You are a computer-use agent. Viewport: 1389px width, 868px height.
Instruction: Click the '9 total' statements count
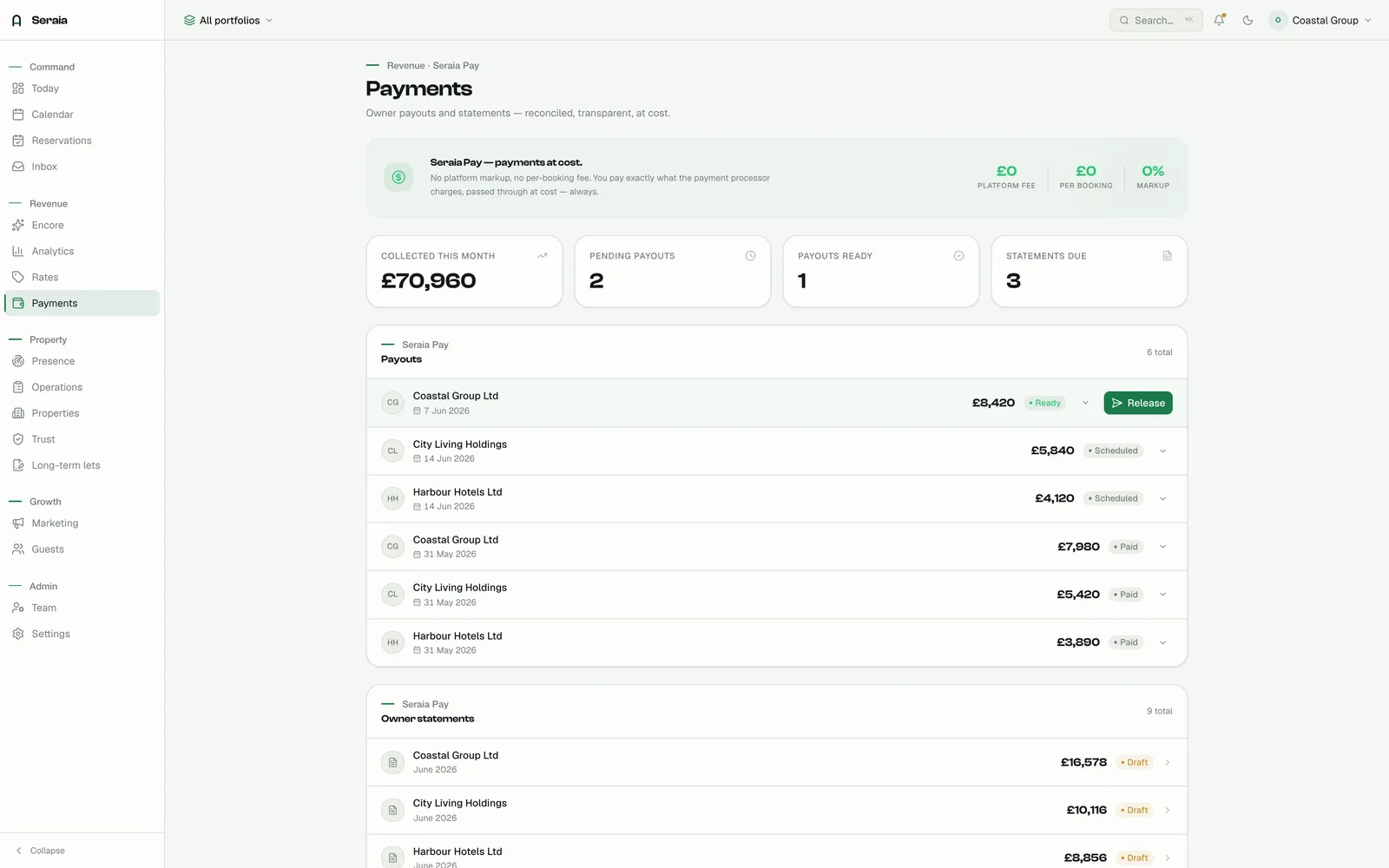click(1159, 711)
